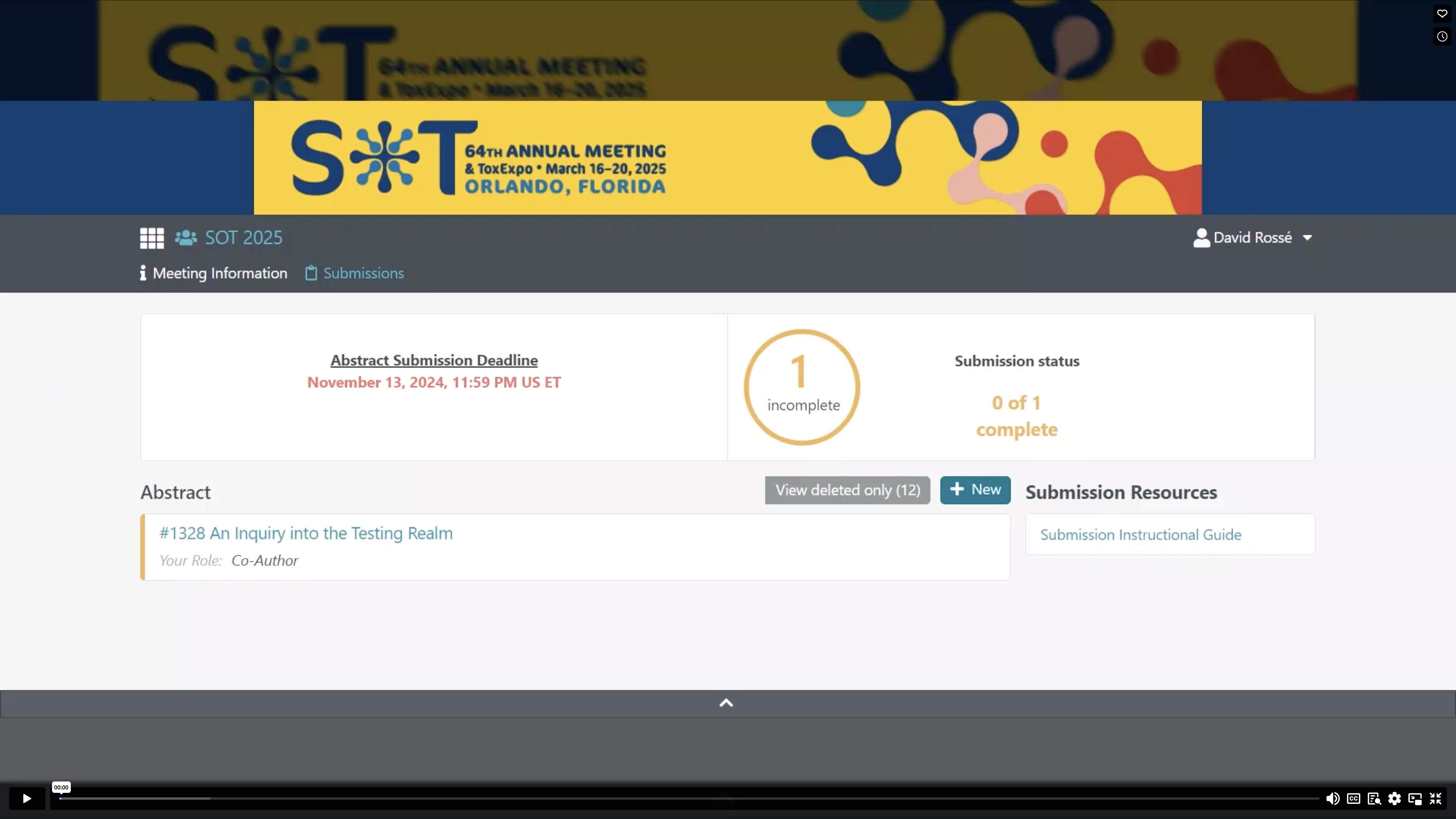The image size is (1456, 819).
Task: Expand the collapsed panel with up chevron
Action: pos(726,703)
